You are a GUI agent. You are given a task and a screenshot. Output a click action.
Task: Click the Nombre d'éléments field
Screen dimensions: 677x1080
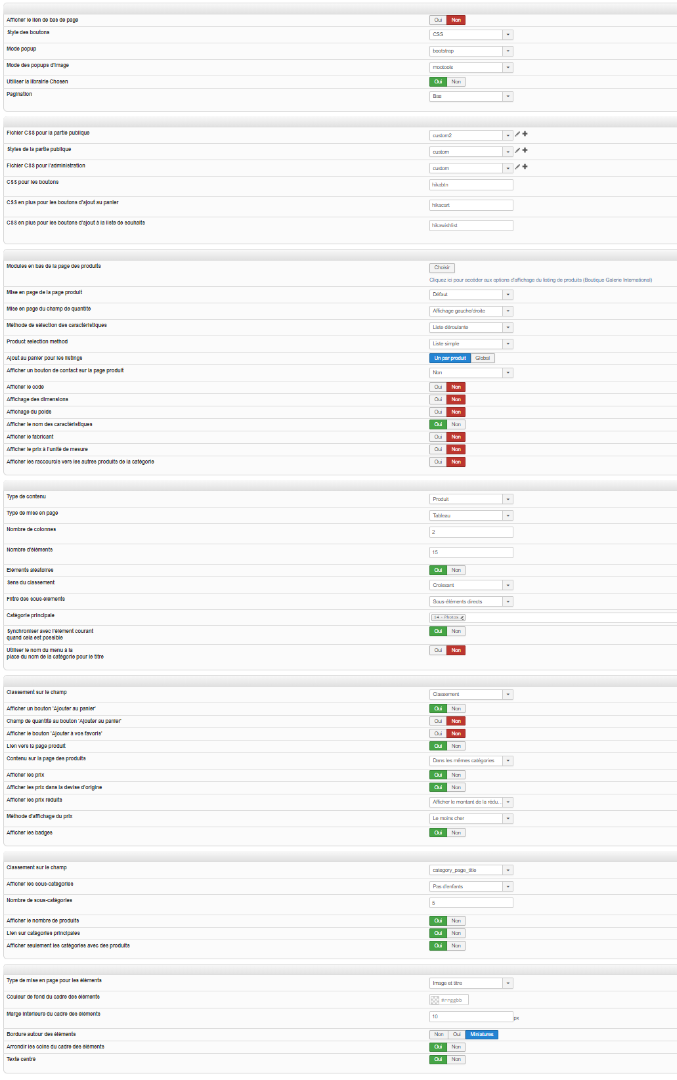pyautogui.click(x=471, y=552)
